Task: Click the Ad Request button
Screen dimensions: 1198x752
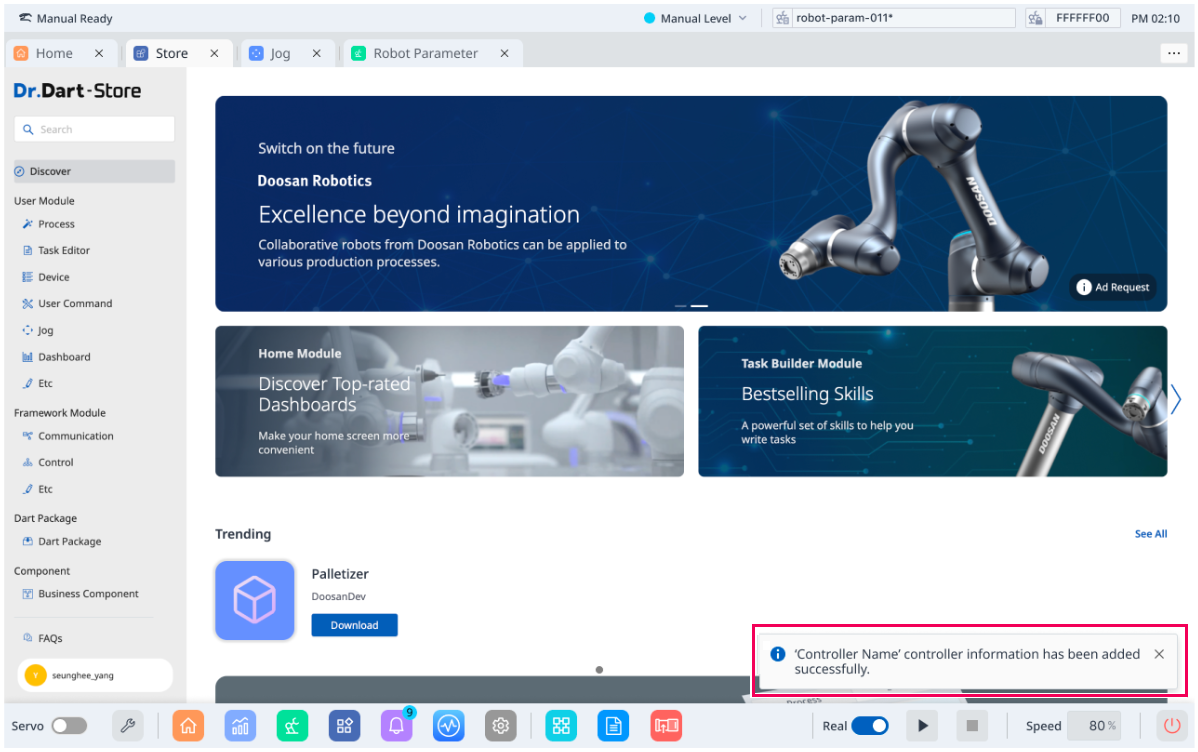Action: click(x=1113, y=287)
